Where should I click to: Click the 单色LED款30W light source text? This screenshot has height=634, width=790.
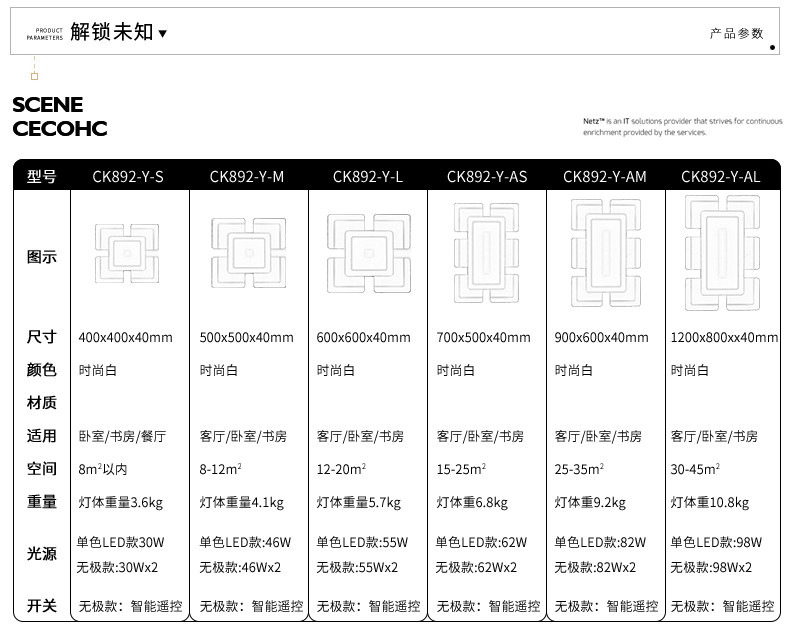120,542
